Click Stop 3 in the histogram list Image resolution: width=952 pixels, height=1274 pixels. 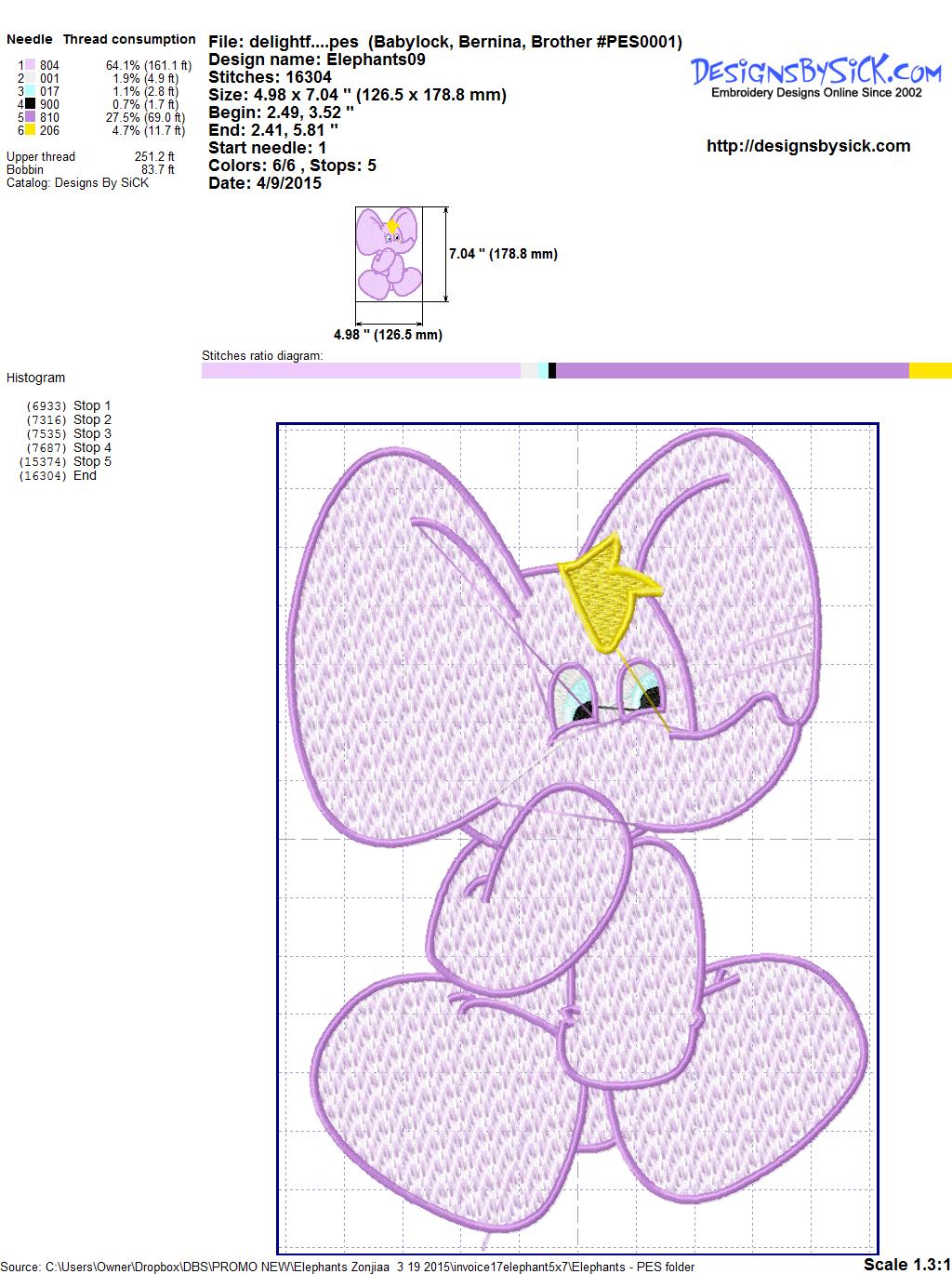(x=92, y=433)
